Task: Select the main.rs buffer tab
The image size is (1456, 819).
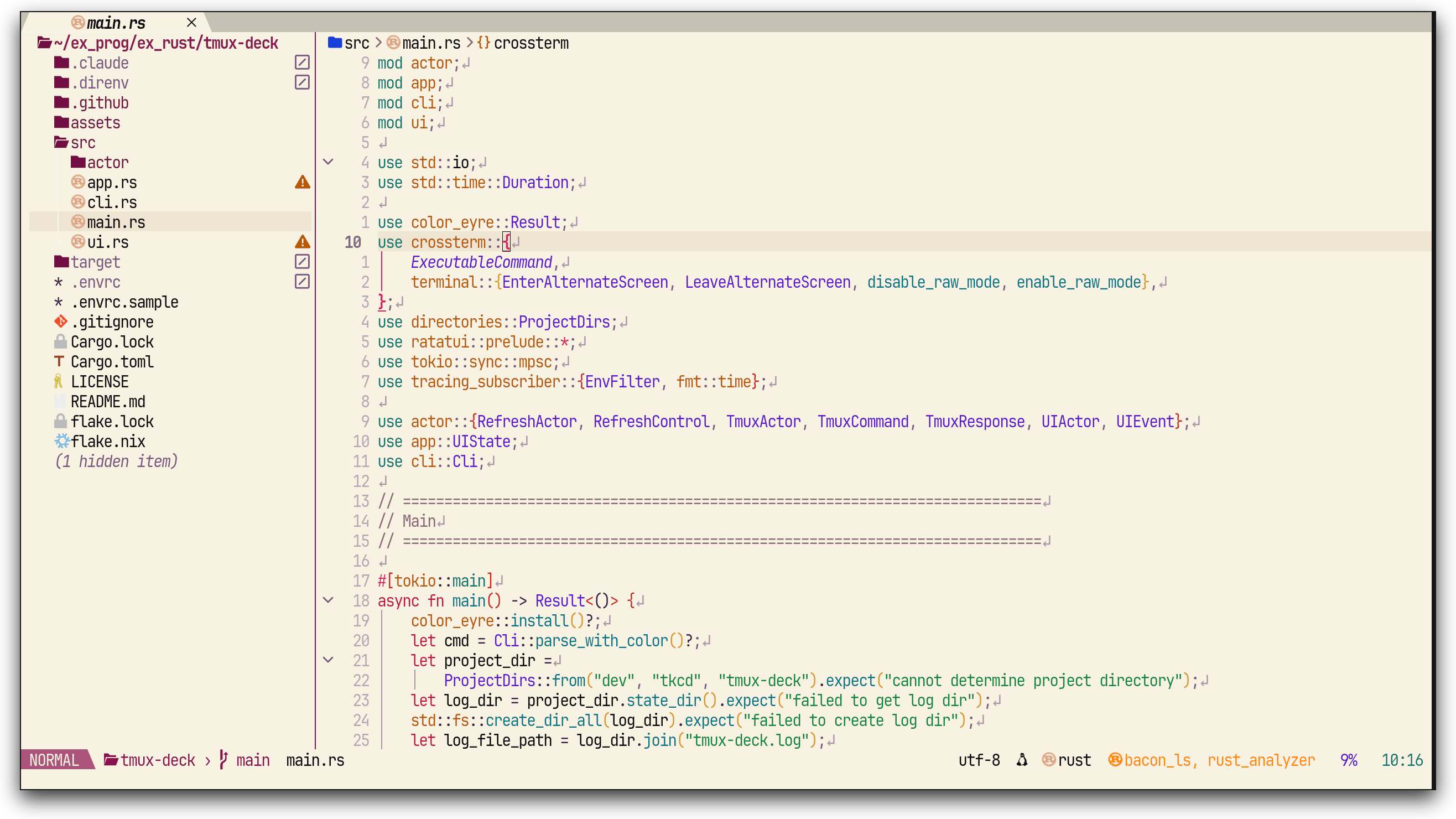Action: (x=116, y=23)
